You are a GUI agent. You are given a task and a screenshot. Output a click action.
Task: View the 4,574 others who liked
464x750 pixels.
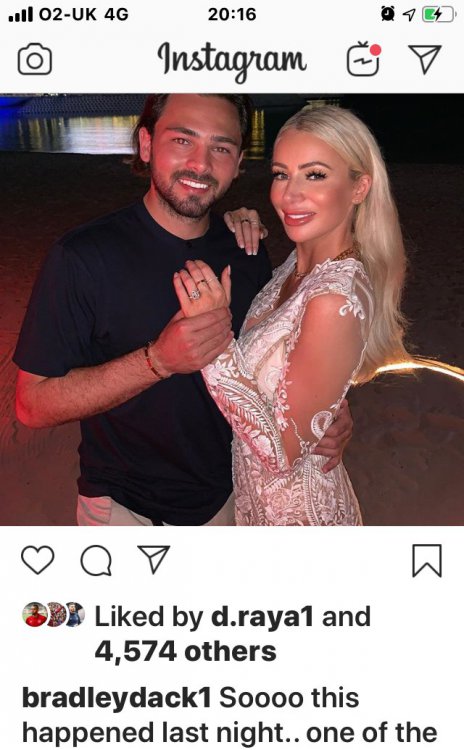click(186, 651)
